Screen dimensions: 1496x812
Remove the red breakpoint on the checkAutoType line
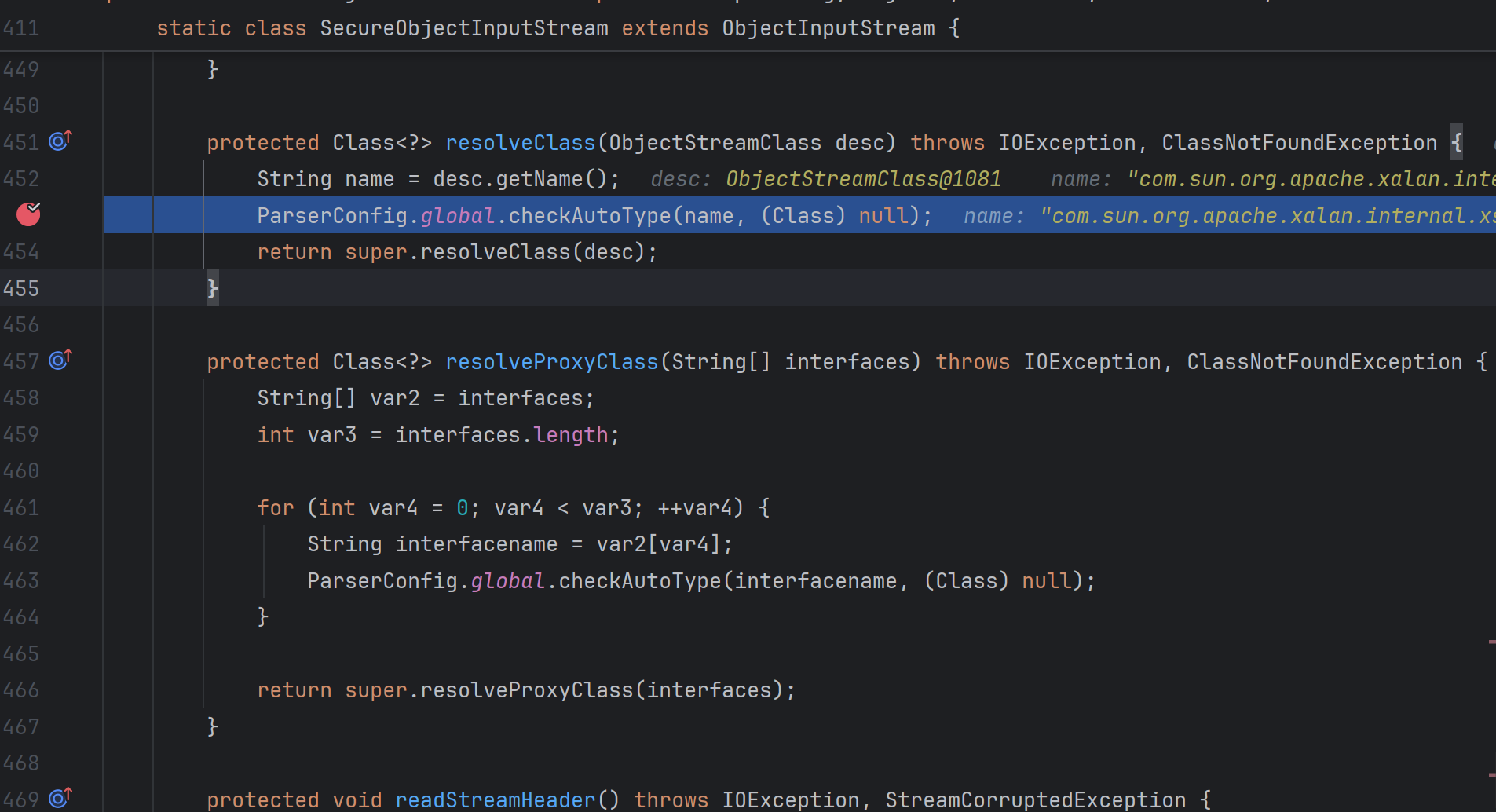[28, 214]
